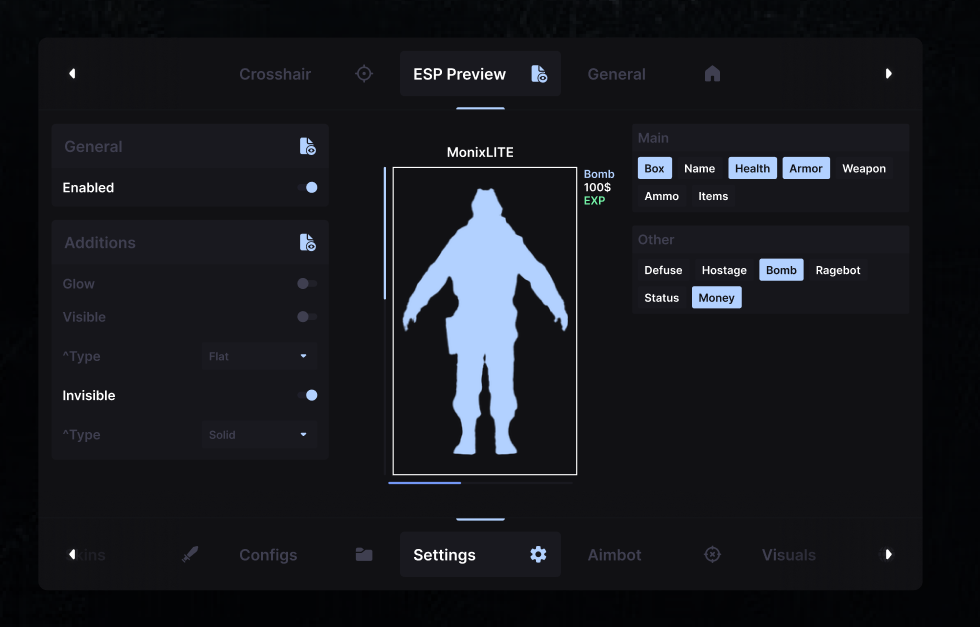Click the horizontal bar below the ESP preview

[x=480, y=483]
